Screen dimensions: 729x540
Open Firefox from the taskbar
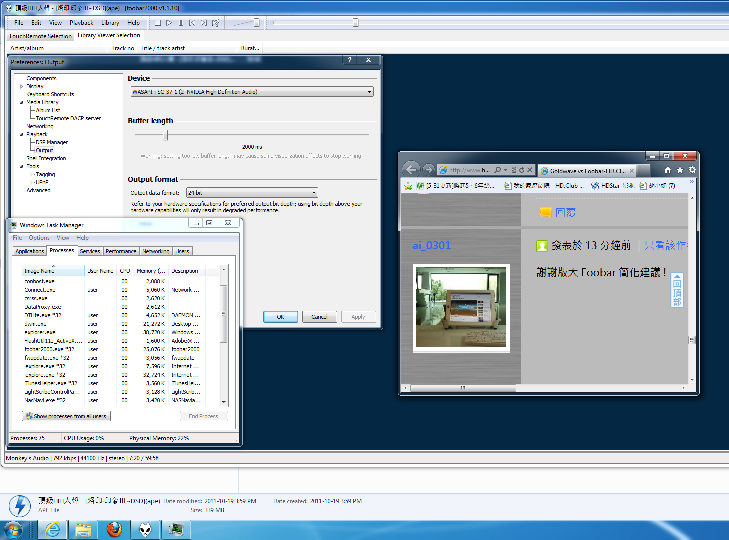(114, 530)
